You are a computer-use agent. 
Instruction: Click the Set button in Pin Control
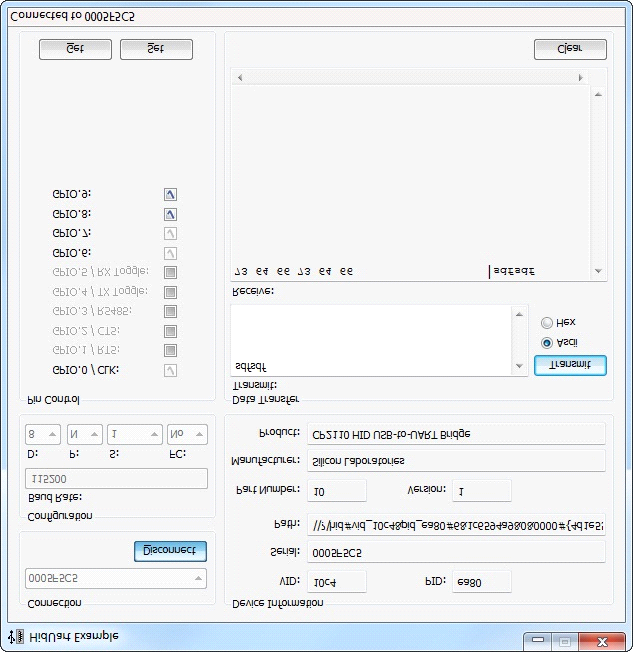(x=156, y=49)
